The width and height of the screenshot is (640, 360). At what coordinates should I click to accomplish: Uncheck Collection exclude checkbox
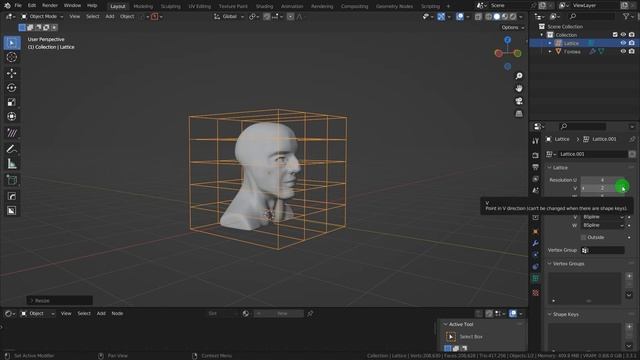[x=615, y=35]
